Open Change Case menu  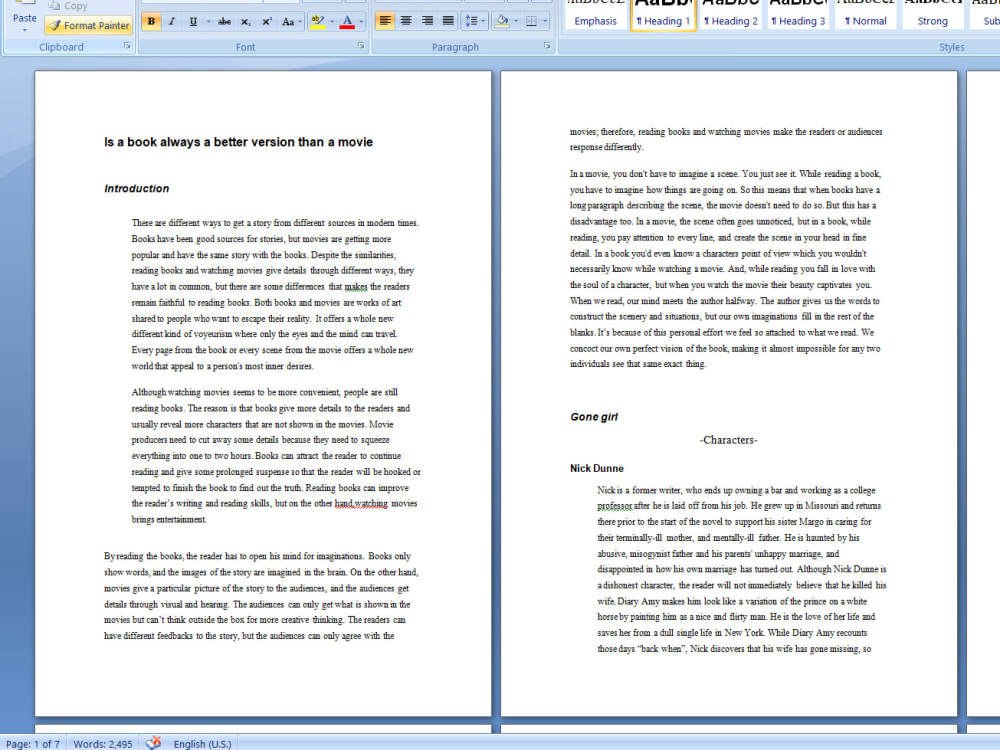tap(291, 22)
